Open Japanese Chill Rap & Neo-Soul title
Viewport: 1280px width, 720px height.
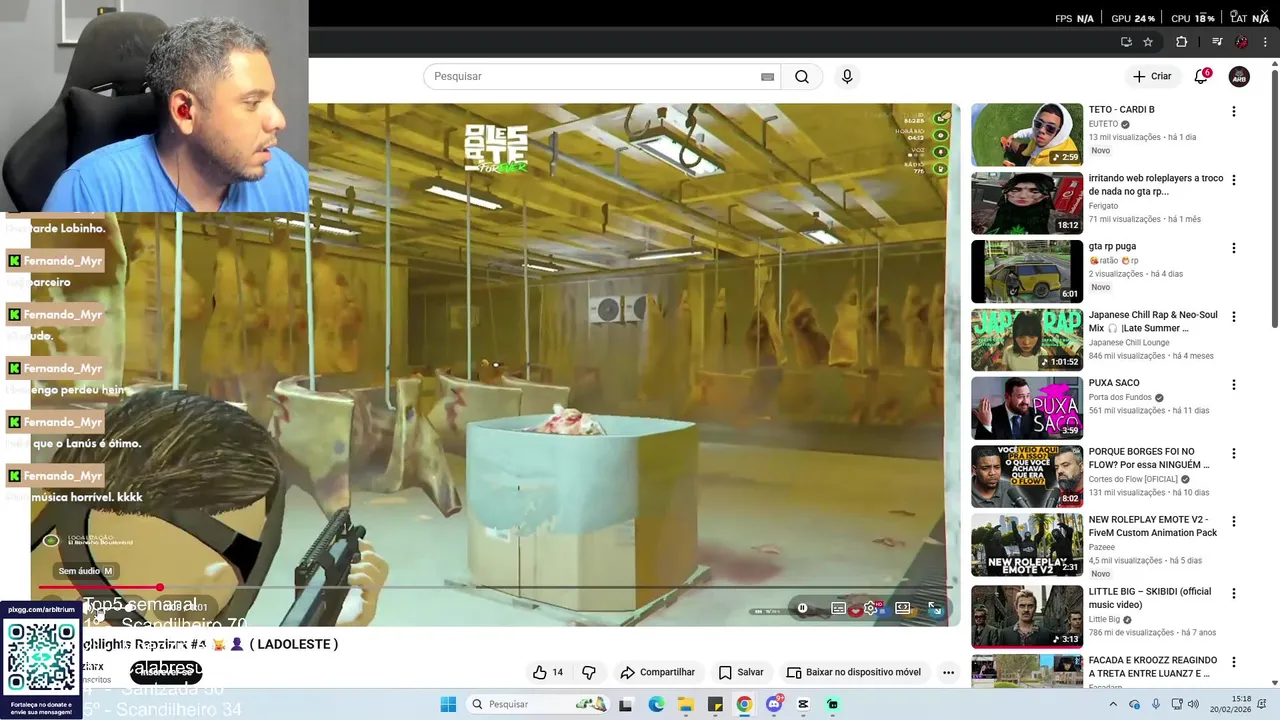pyautogui.click(x=1153, y=321)
